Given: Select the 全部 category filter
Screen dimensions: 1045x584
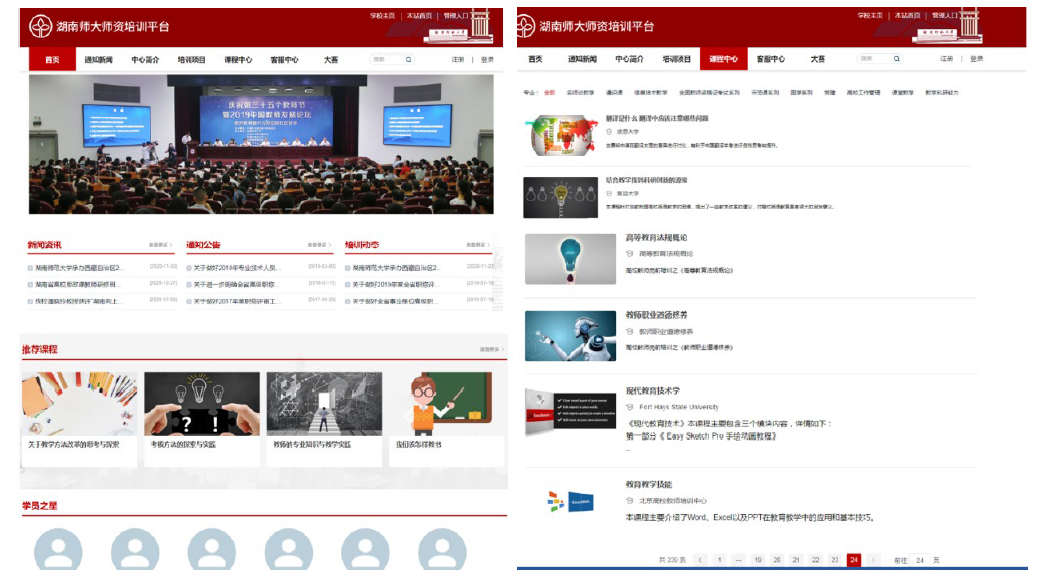Looking at the screenshot, I should (549, 92).
